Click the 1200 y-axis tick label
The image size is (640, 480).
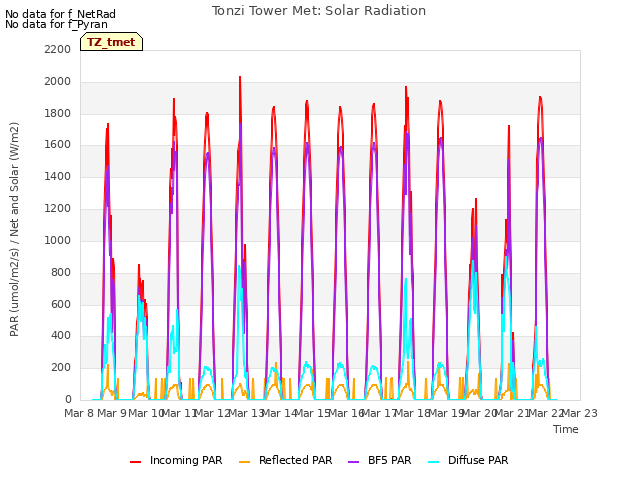click(58, 208)
